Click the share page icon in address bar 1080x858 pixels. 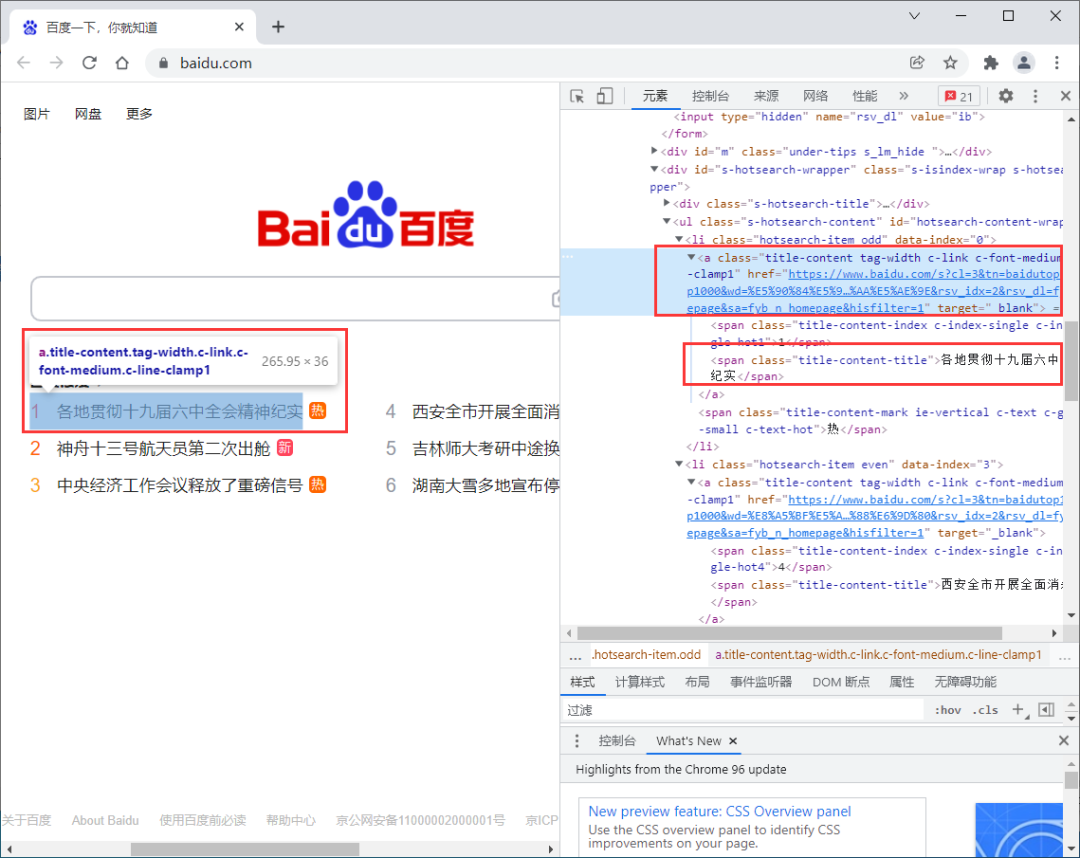(917, 63)
